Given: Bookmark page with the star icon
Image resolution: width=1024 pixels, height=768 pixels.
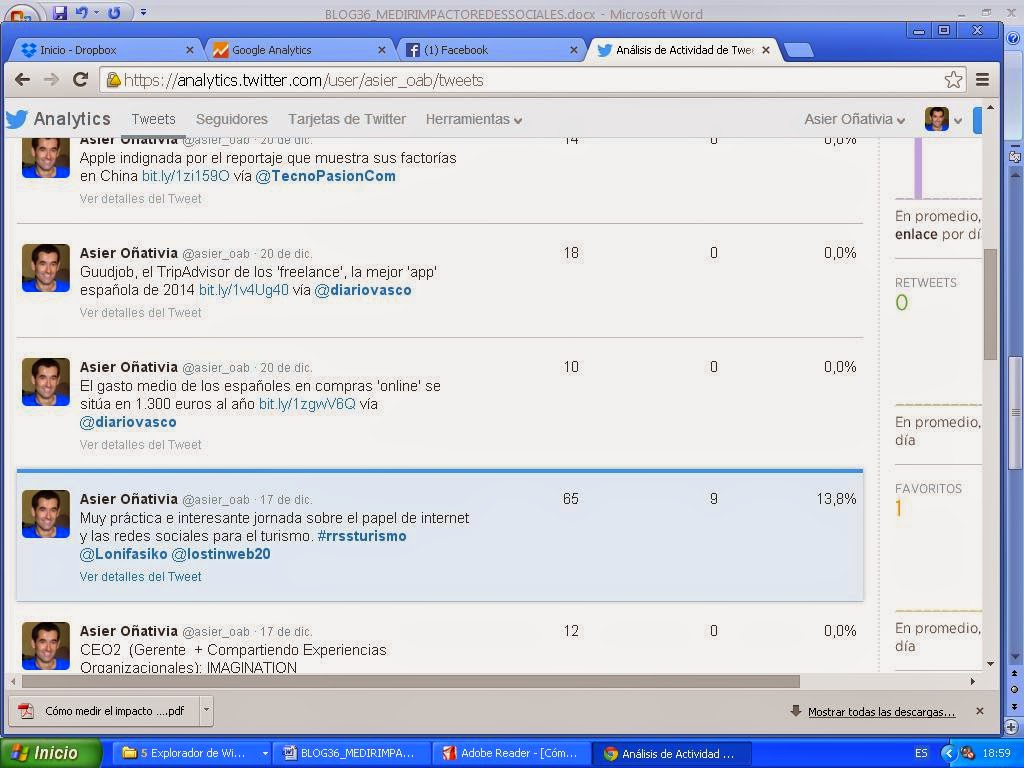Looking at the screenshot, I should pos(953,80).
